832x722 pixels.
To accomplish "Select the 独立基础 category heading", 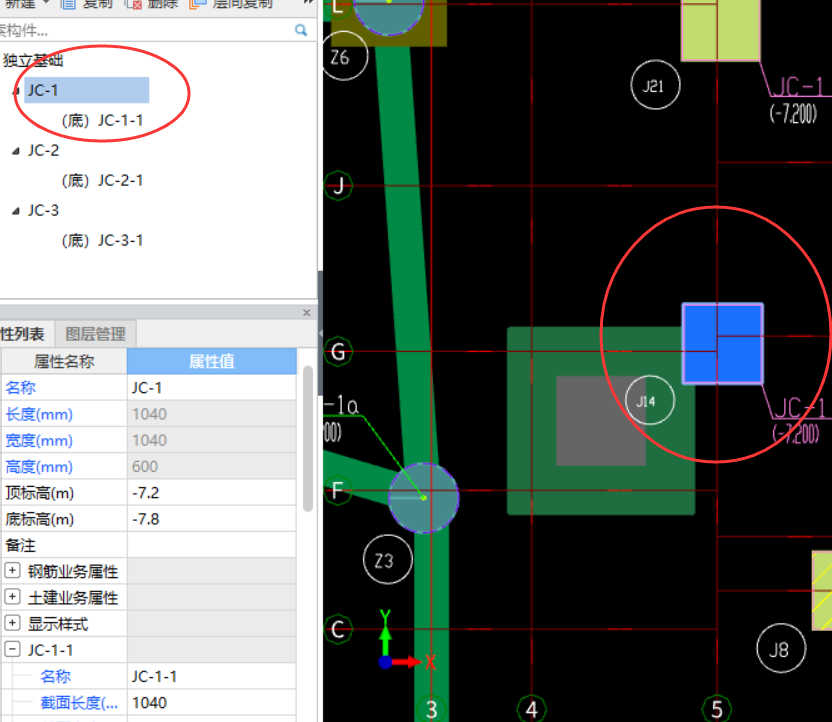I will pyautogui.click(x=33, y=60).
